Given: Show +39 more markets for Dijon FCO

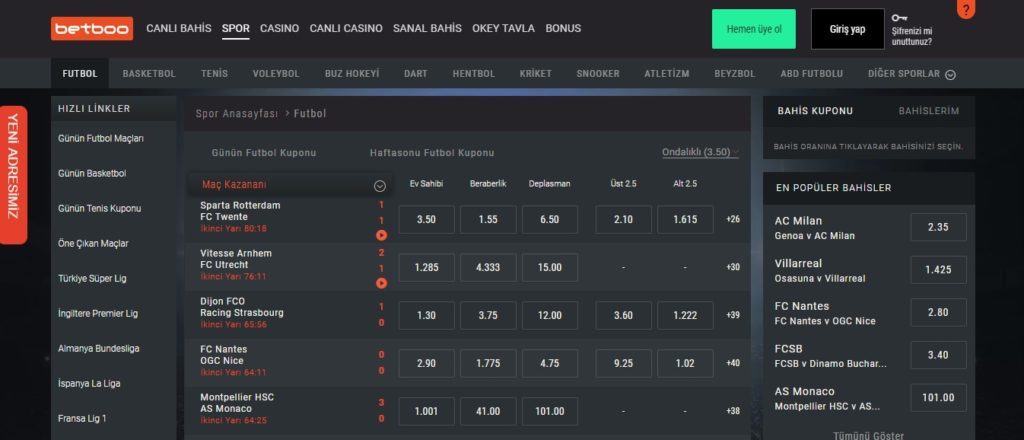Looking at the screenshot, I should coord(733,315).
